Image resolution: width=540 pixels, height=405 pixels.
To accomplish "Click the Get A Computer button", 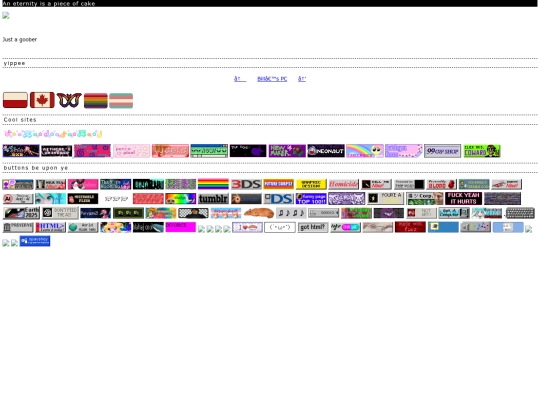I will 454,213.
